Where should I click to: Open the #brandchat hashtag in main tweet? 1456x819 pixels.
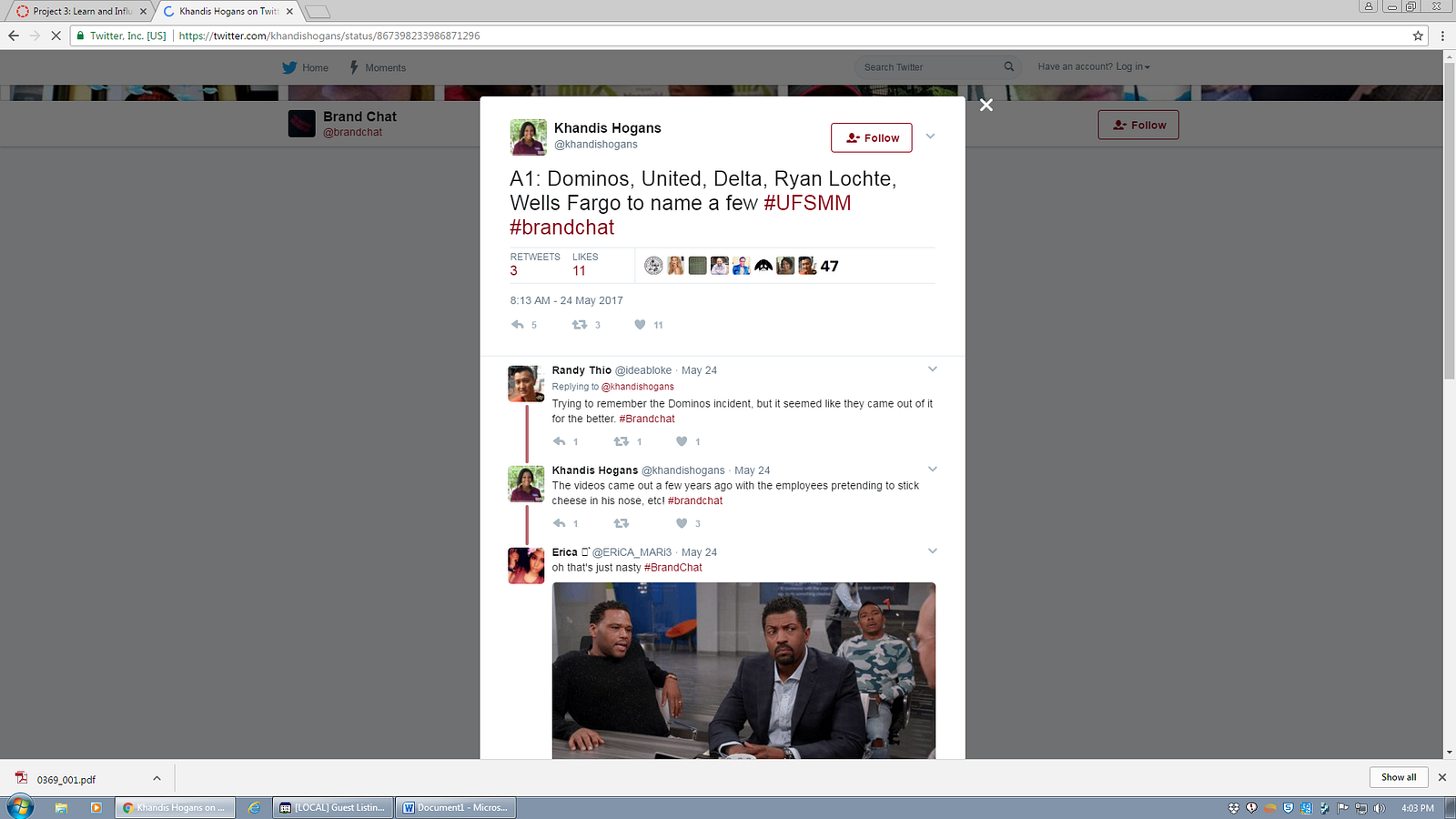pos(562,227)
